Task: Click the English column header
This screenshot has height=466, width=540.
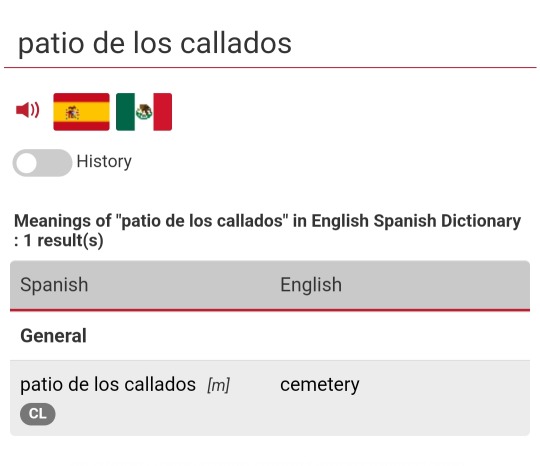Action: tap(311, 285)
